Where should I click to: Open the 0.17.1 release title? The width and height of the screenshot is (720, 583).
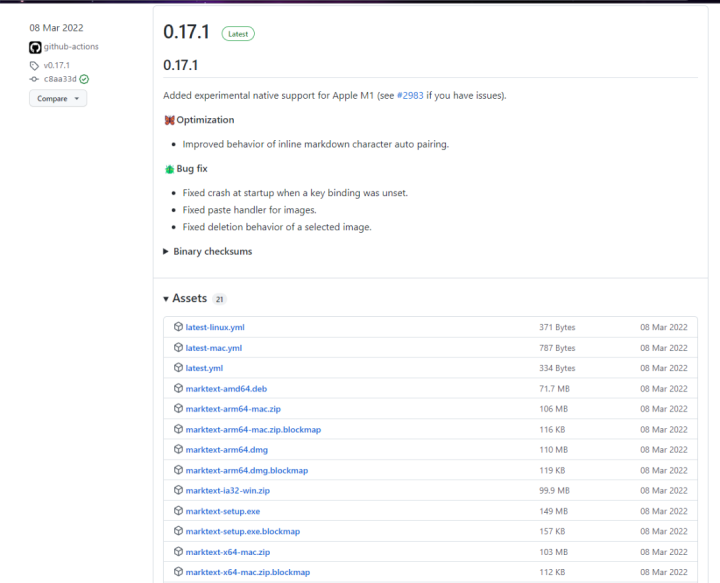coord(186,32)
